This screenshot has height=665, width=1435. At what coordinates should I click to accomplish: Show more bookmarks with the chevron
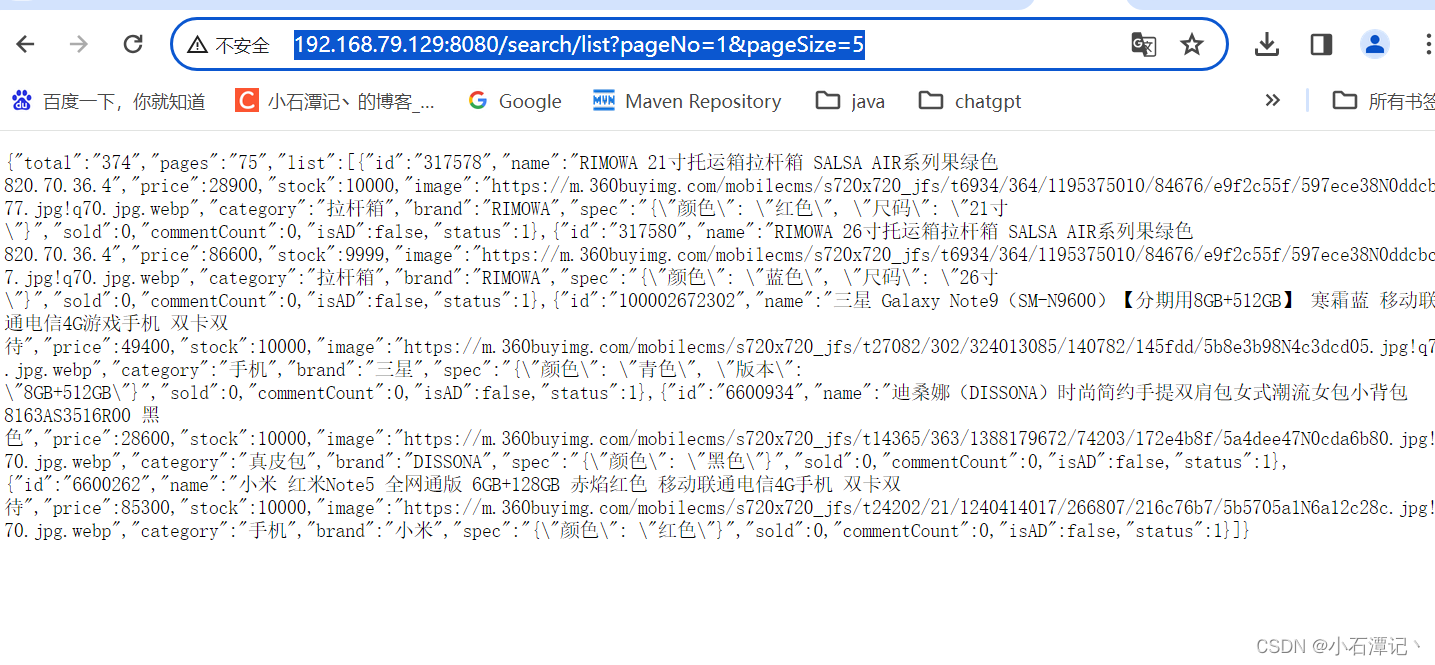coord(1272,100)
